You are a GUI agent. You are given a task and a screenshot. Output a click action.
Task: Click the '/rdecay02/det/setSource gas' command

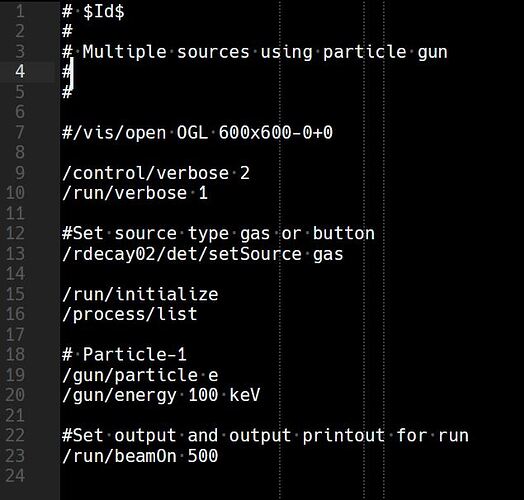[x=203, y=254]
